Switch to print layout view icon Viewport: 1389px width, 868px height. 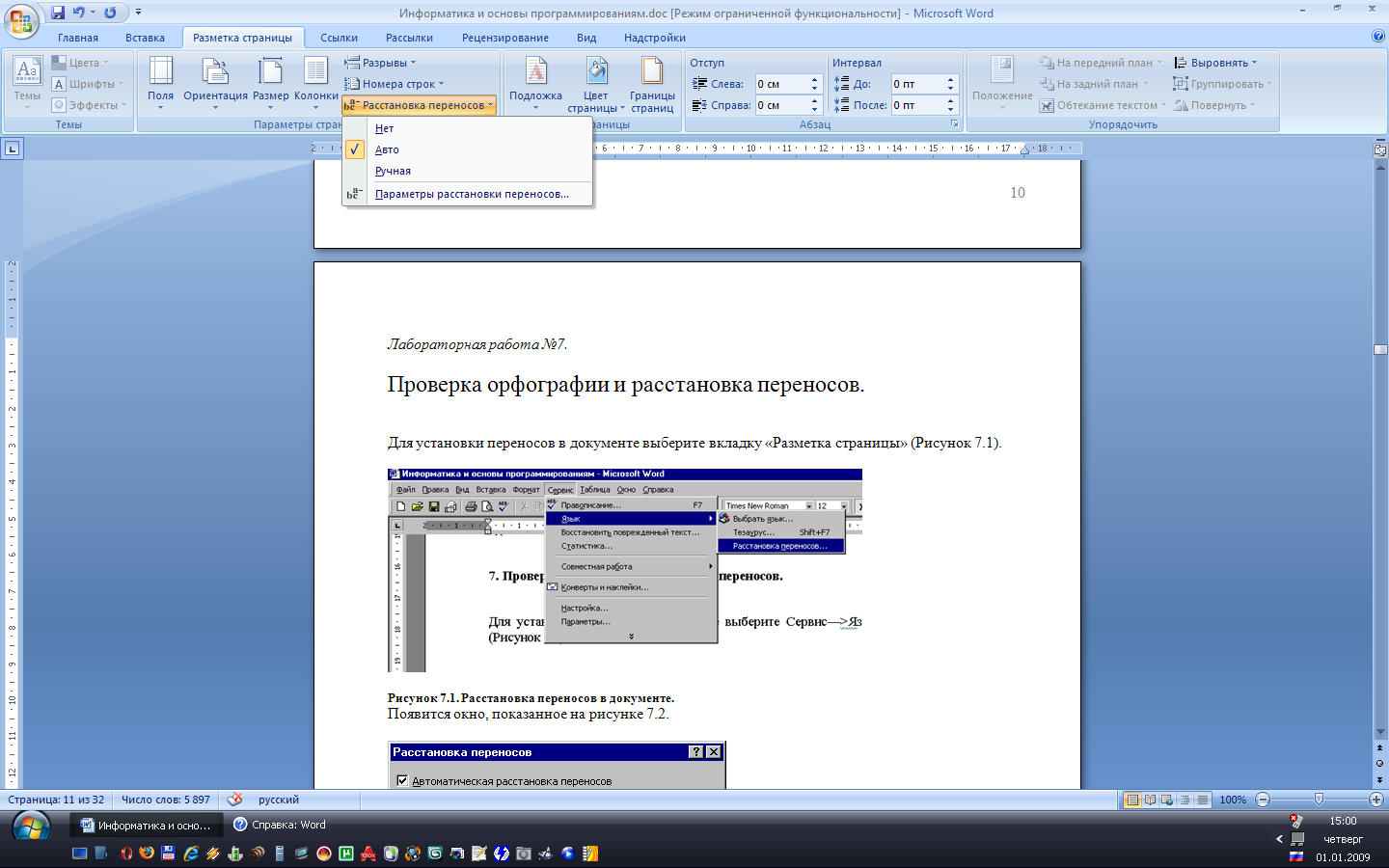pyautogui.click(x=1133, y=800)
